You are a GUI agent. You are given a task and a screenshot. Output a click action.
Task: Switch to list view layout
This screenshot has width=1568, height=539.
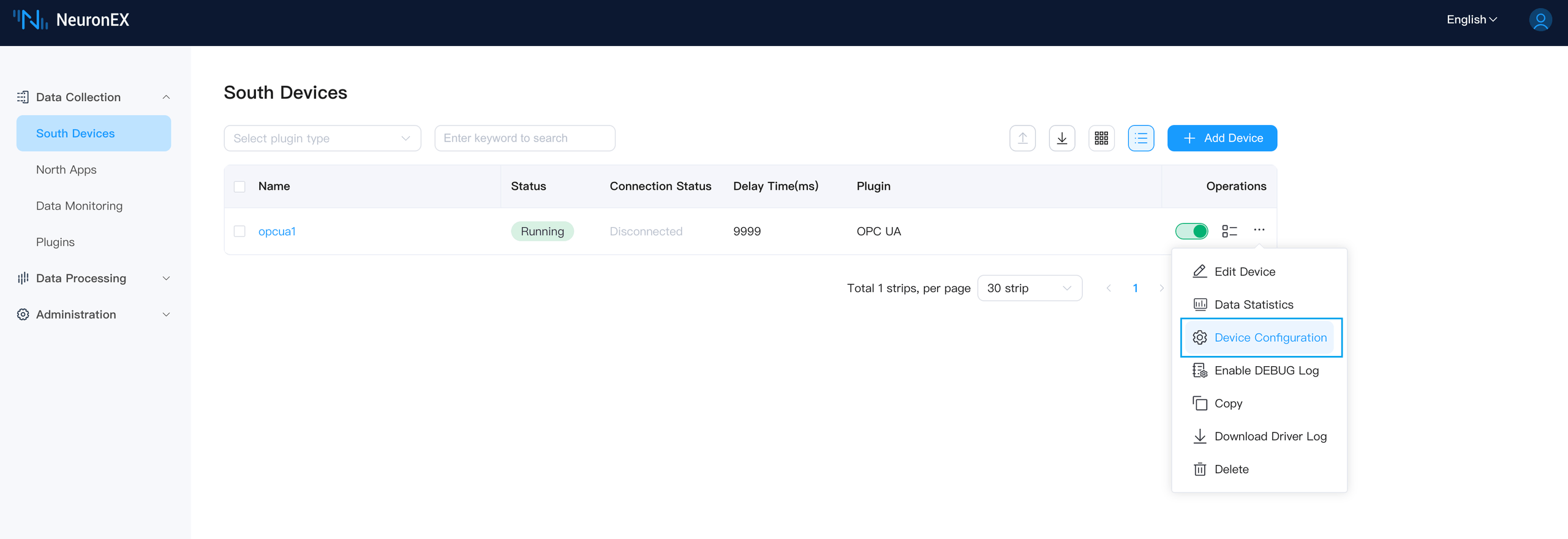point(1140,138)
